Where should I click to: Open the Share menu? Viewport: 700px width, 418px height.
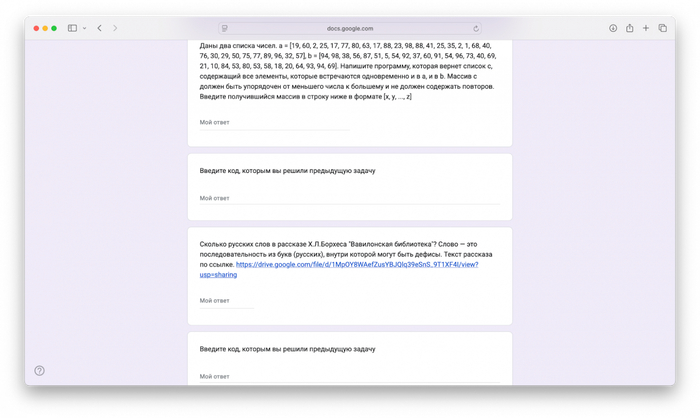pos(630,28)
